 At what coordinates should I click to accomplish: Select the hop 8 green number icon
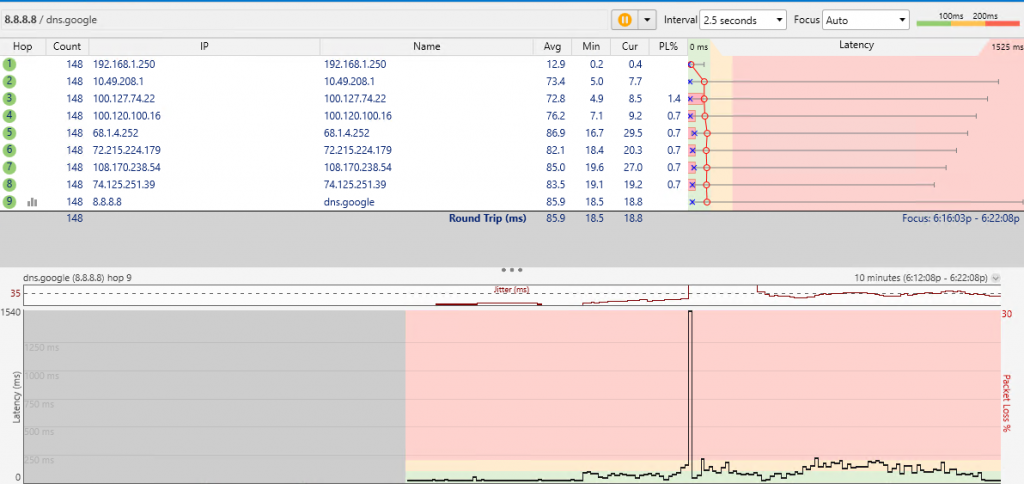(11, 184)
